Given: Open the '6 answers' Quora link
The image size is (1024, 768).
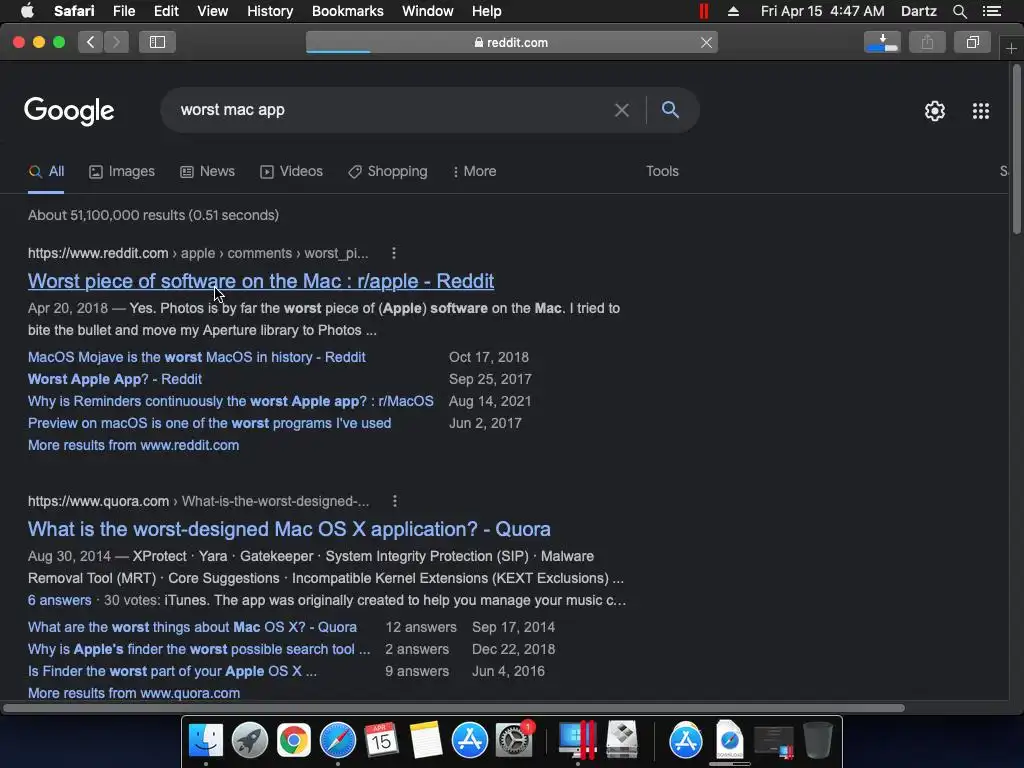Looking at the screenshot, I should (x=59, y=600).
